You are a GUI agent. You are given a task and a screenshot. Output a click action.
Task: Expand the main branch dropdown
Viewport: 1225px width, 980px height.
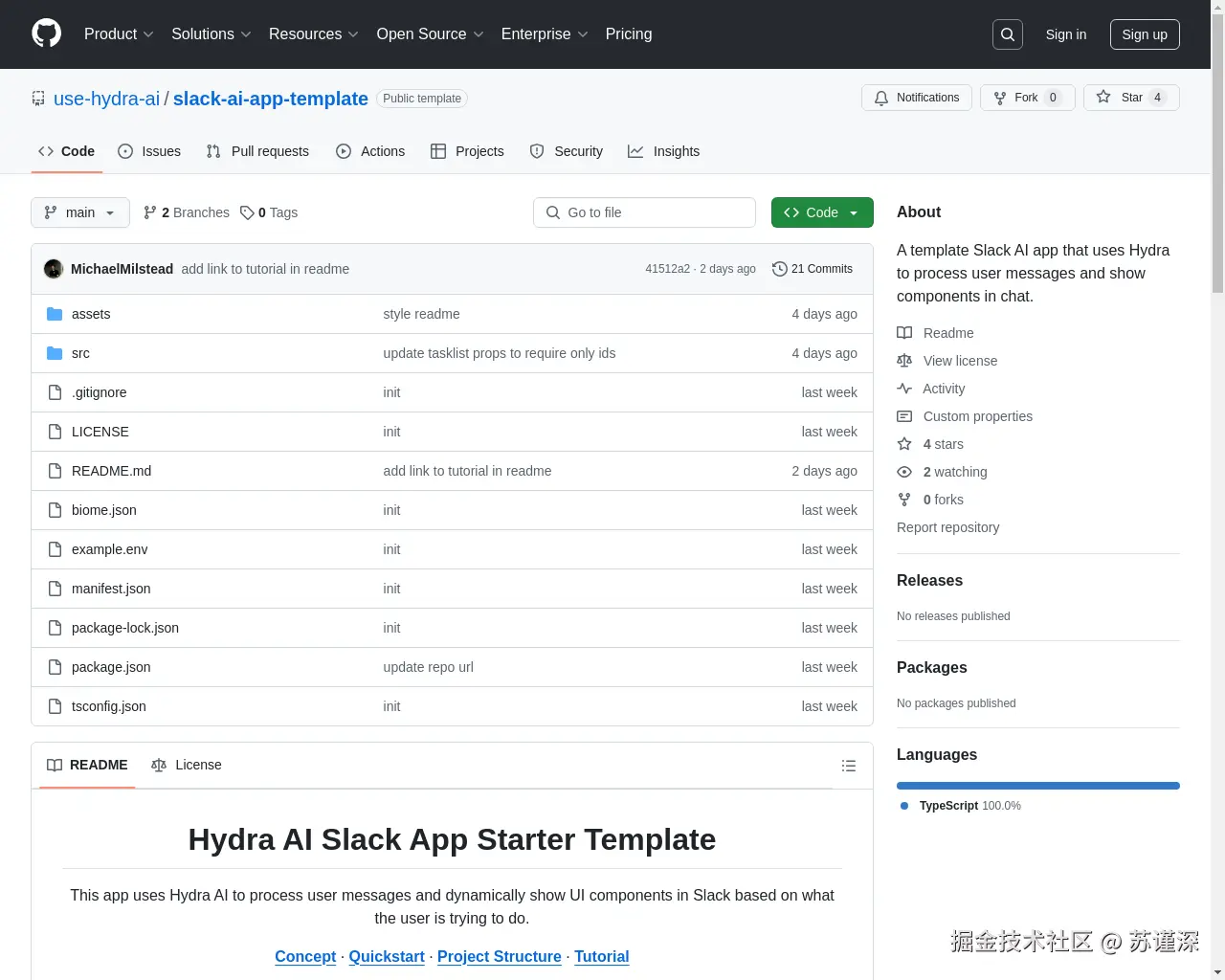click(79, 212)
